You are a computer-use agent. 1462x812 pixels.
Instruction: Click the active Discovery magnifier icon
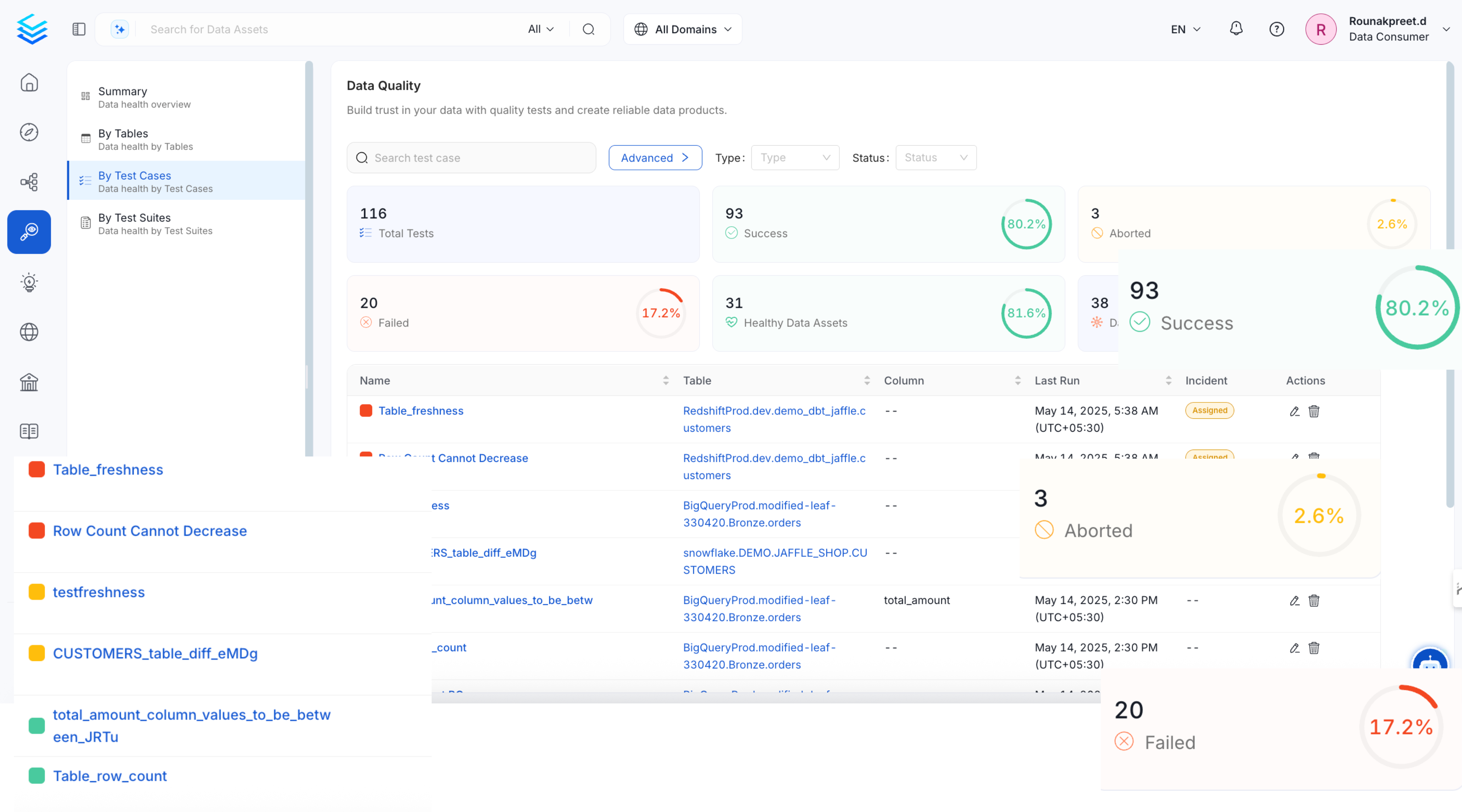pyautogui.click(x=29, y=232)
